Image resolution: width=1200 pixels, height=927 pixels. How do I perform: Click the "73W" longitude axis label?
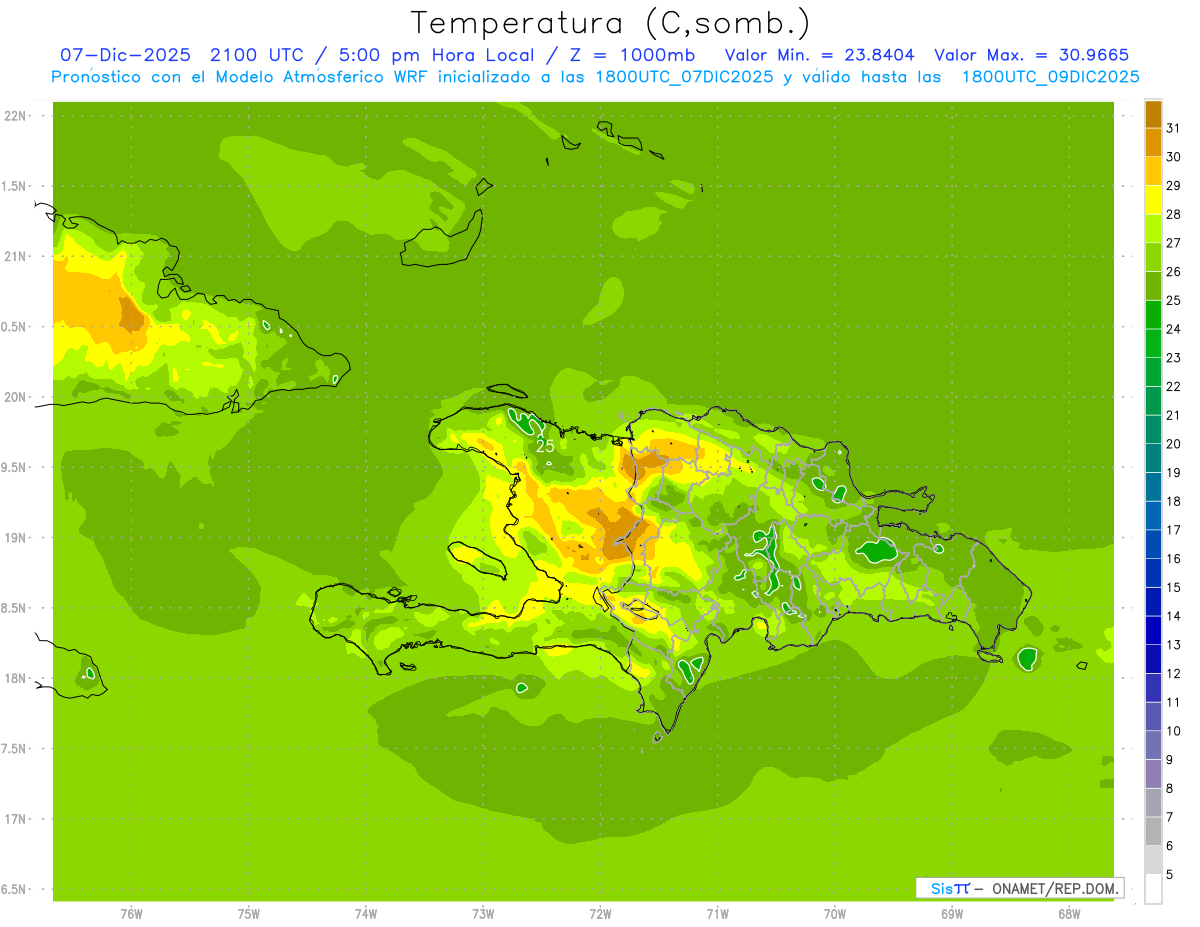point(483,913)
